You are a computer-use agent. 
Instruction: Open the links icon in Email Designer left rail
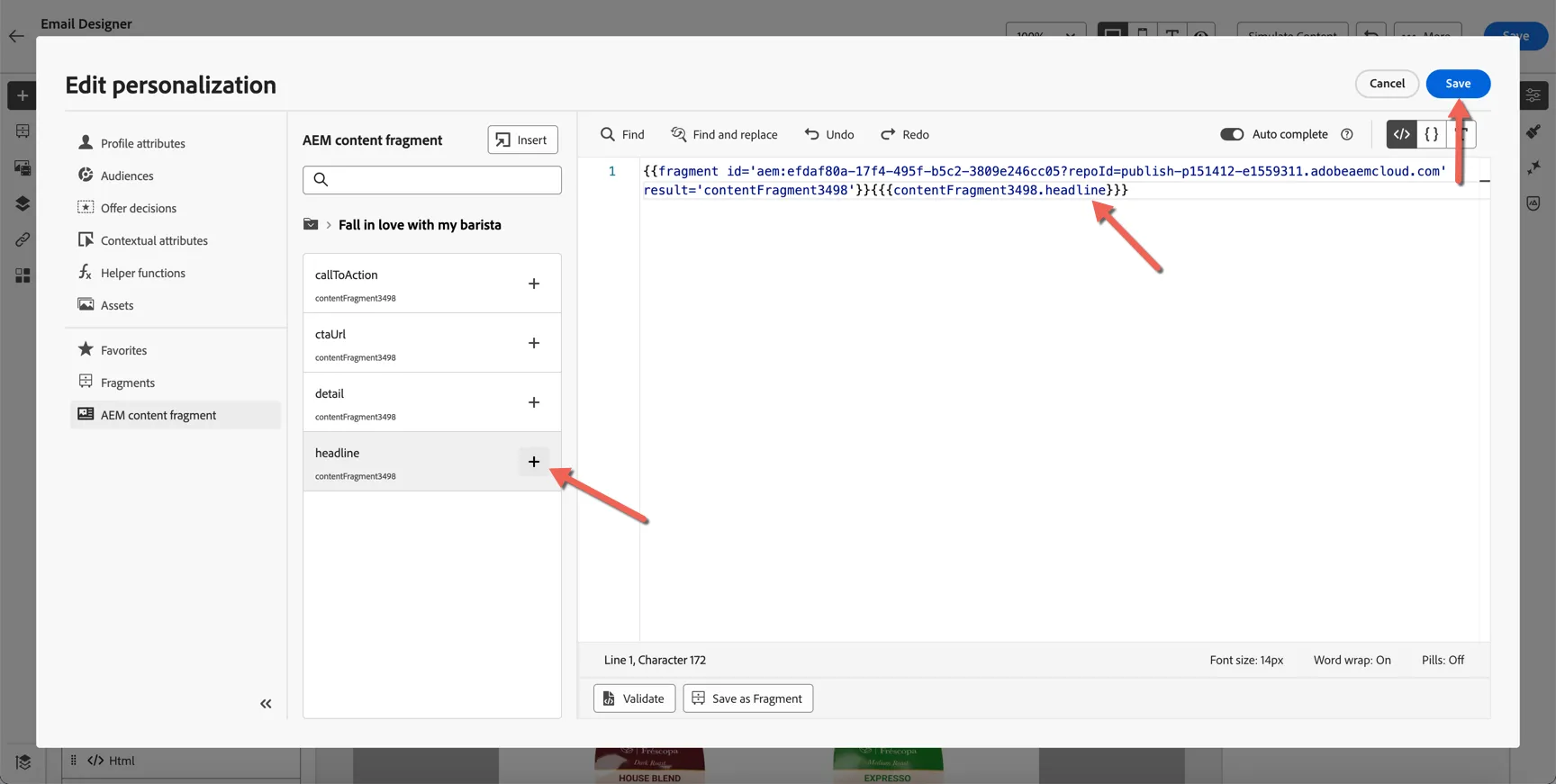click(23, 239)
